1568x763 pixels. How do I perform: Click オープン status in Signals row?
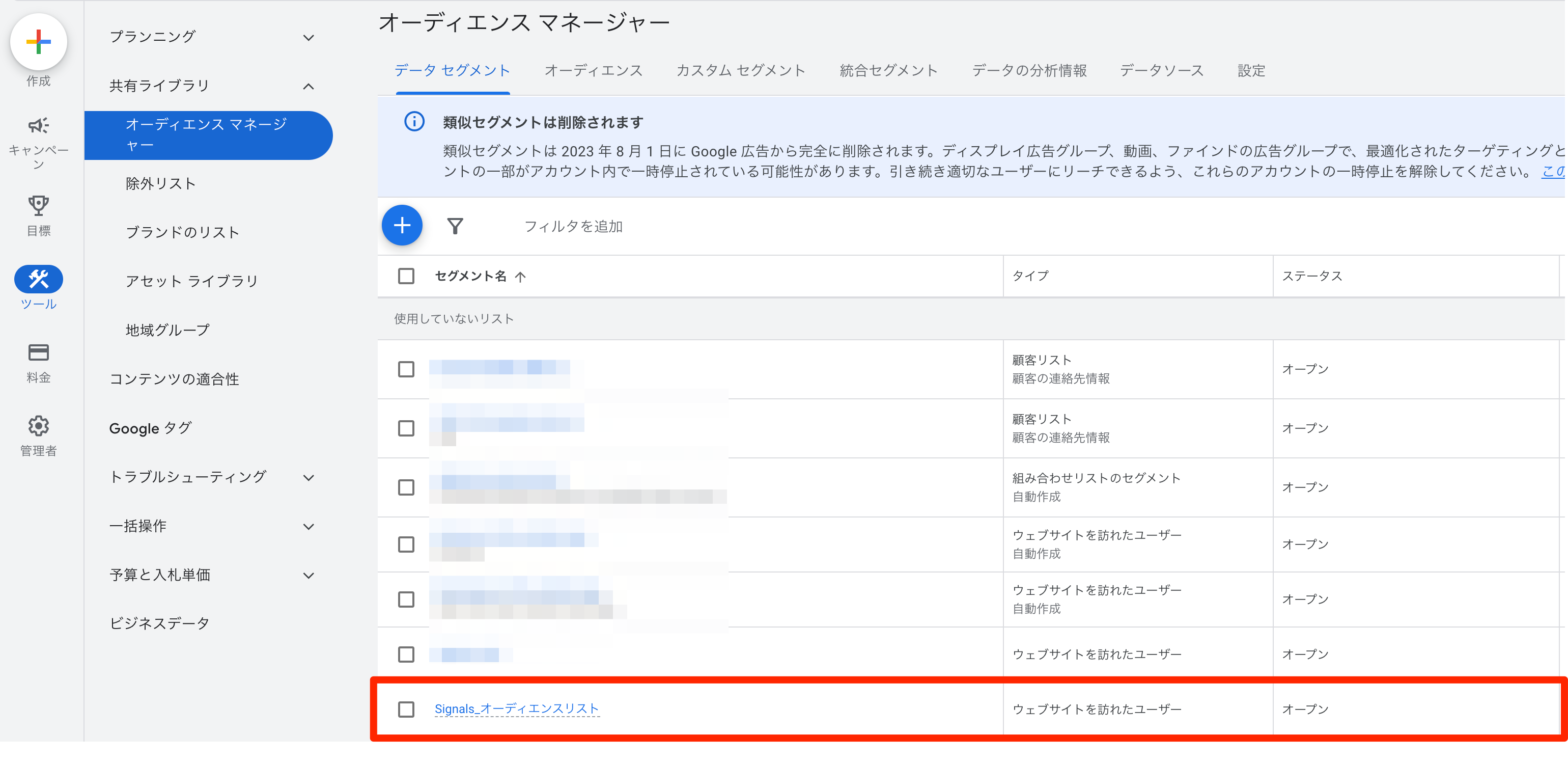pyautogui.click(x=1305, y=709)
